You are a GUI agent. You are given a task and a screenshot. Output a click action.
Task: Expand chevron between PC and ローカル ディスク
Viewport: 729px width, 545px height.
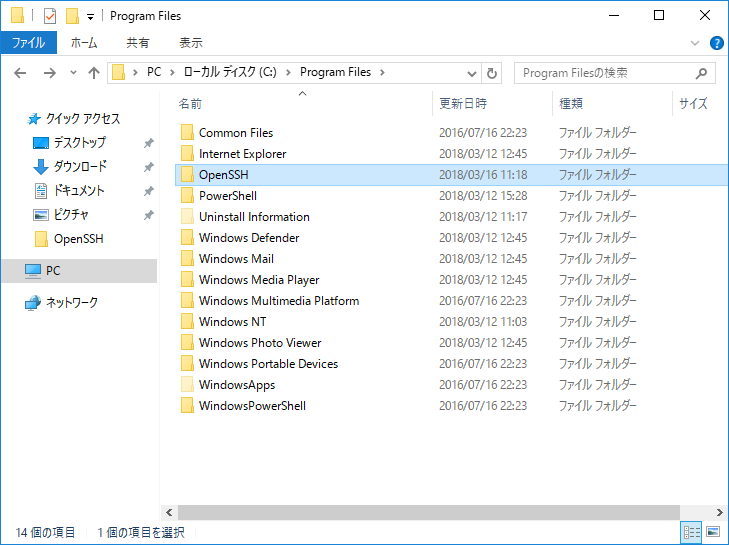(x=172, y=73)
